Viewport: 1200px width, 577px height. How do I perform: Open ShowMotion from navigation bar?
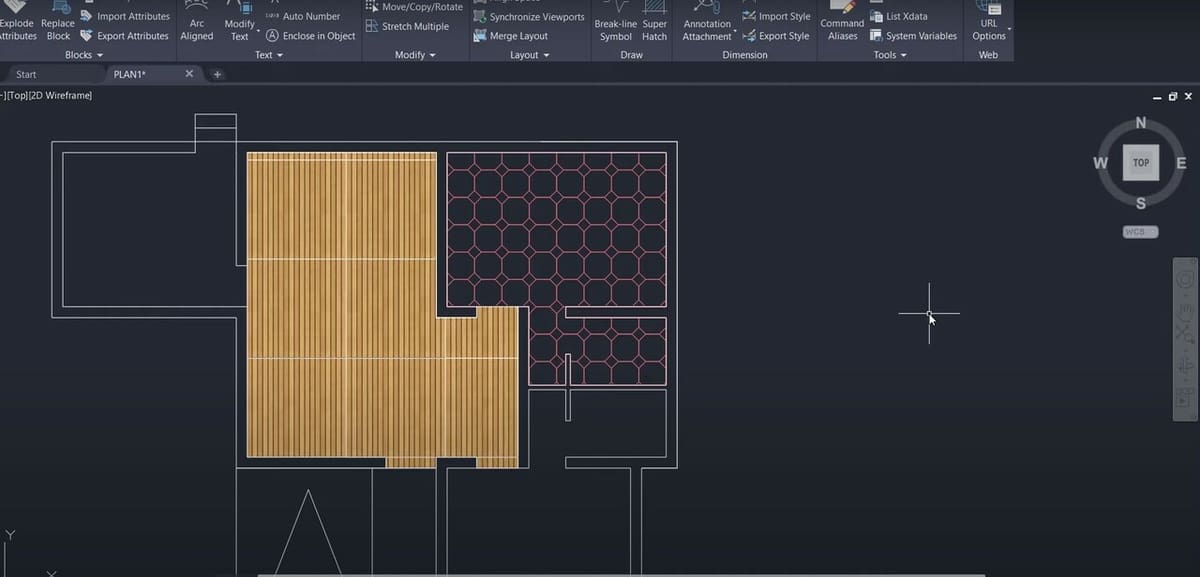tap(1185, 400)
